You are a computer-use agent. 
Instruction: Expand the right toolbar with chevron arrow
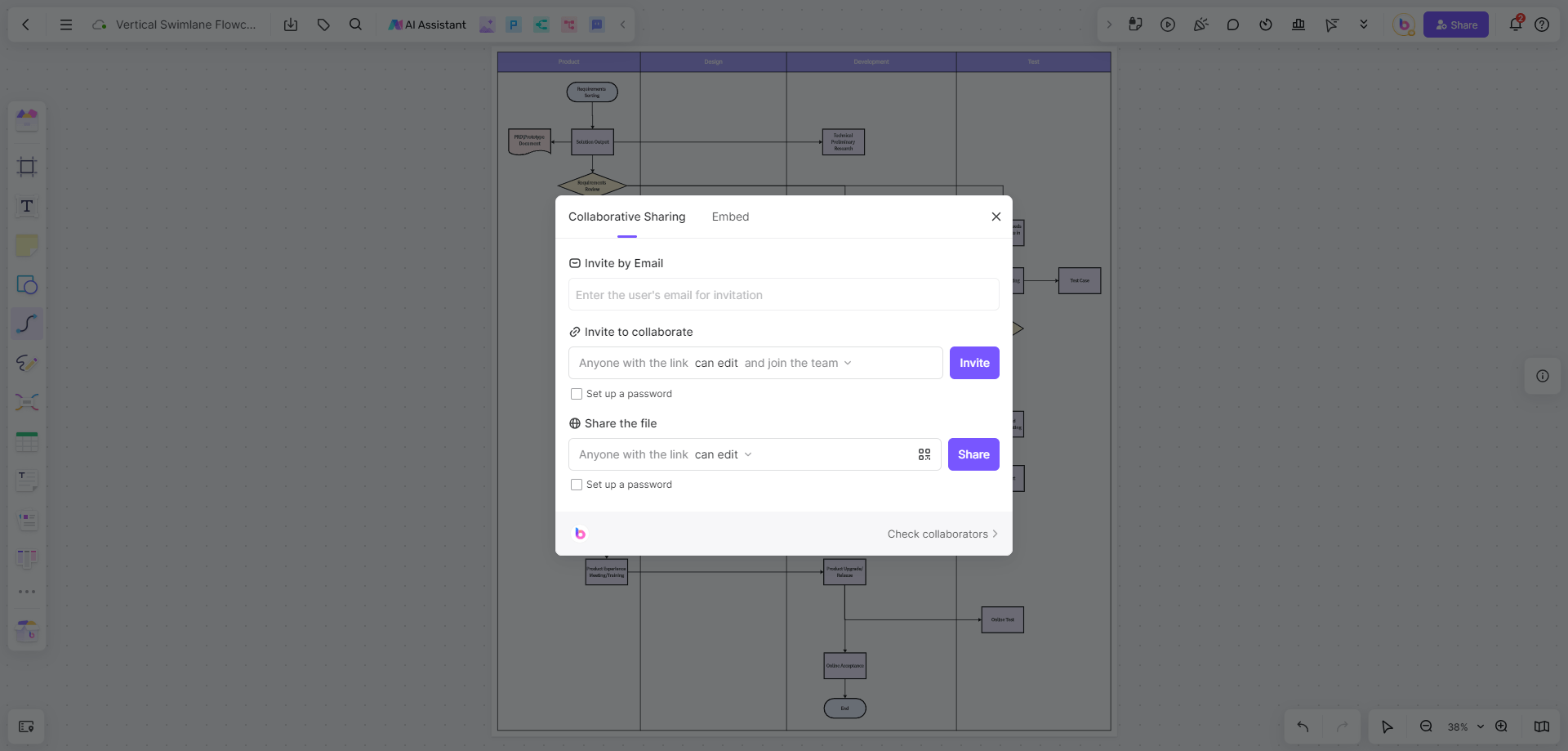pyautogui.click(x=1109, y=25)
